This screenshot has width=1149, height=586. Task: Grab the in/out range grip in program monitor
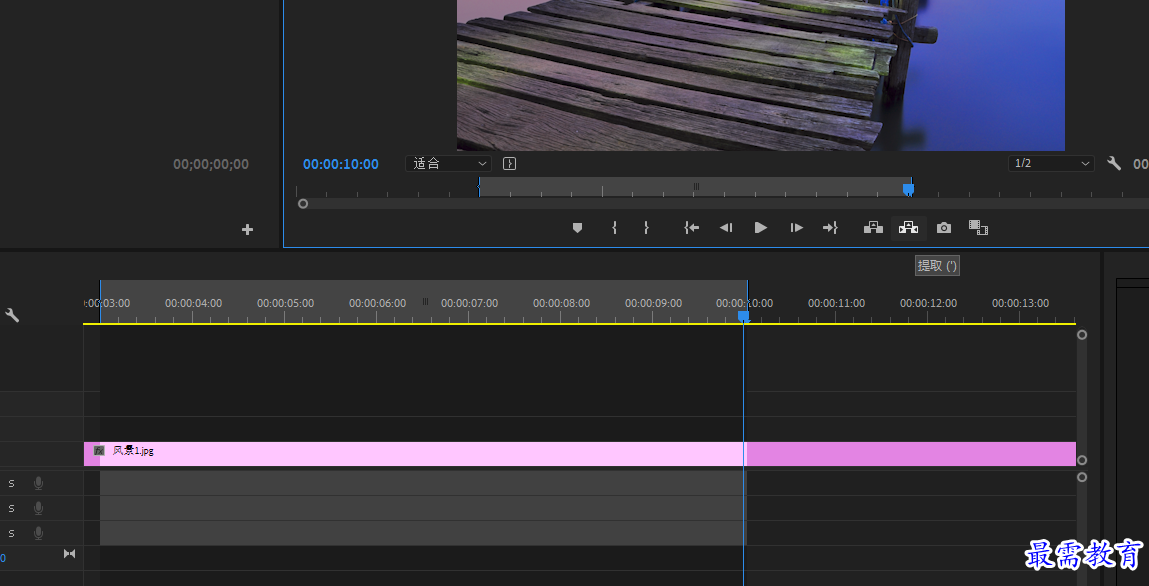pos(696,187)
